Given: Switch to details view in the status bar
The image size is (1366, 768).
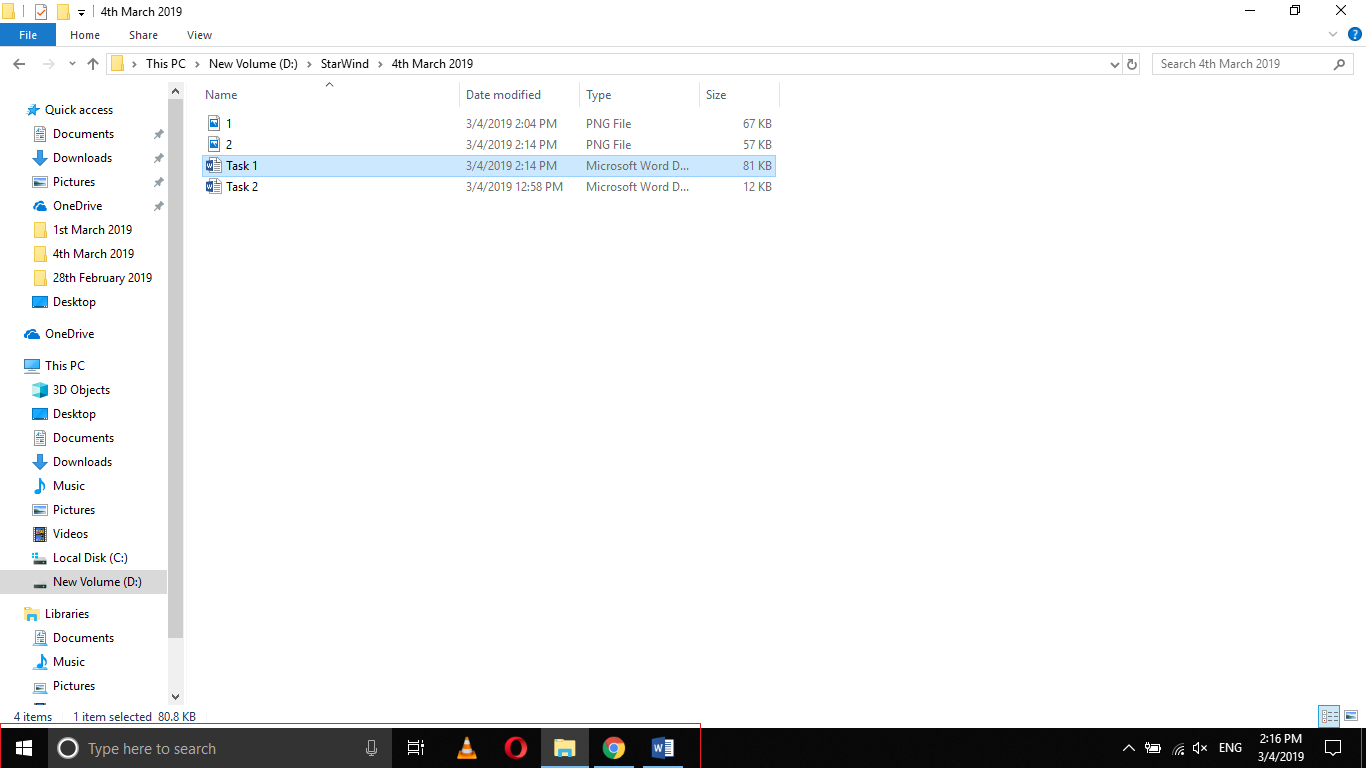Looking at the screenshot, I should [x=1328, y=716].
